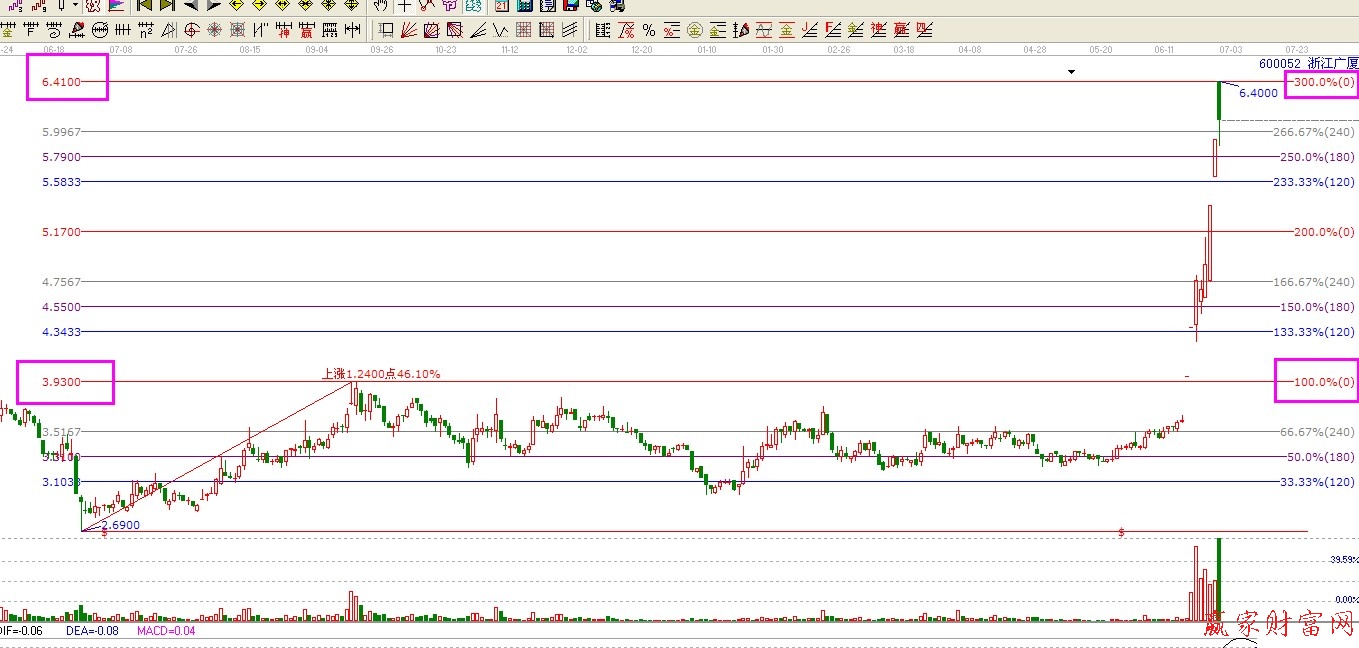1359x648 pixels.
Task: Click the zigzag wave line tool
Action: pyautogui.click(x=500, y=30)
